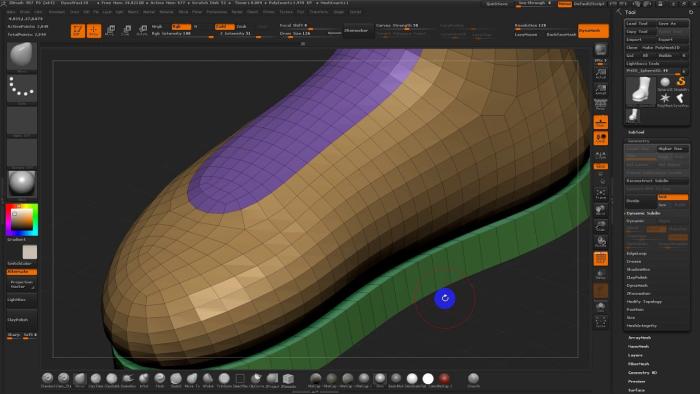The image size is (700, 394).
Task: Click the Draw Size slider
Action: (x=310, y=33)
